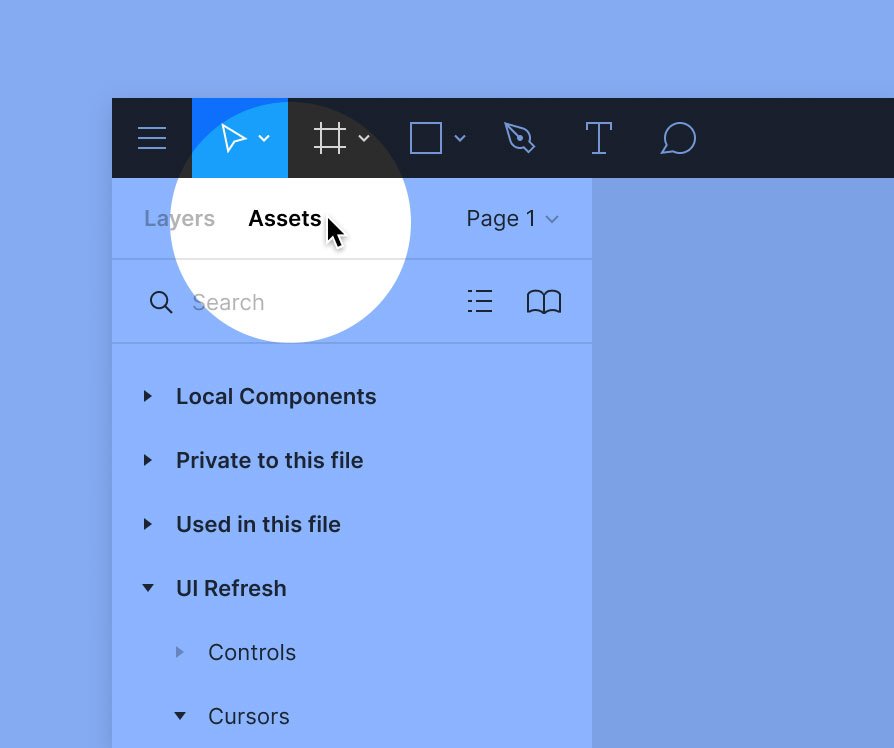The image size is (894, 748).
Task: Switch to the Layers tab
Action: [x=179, y=219]
